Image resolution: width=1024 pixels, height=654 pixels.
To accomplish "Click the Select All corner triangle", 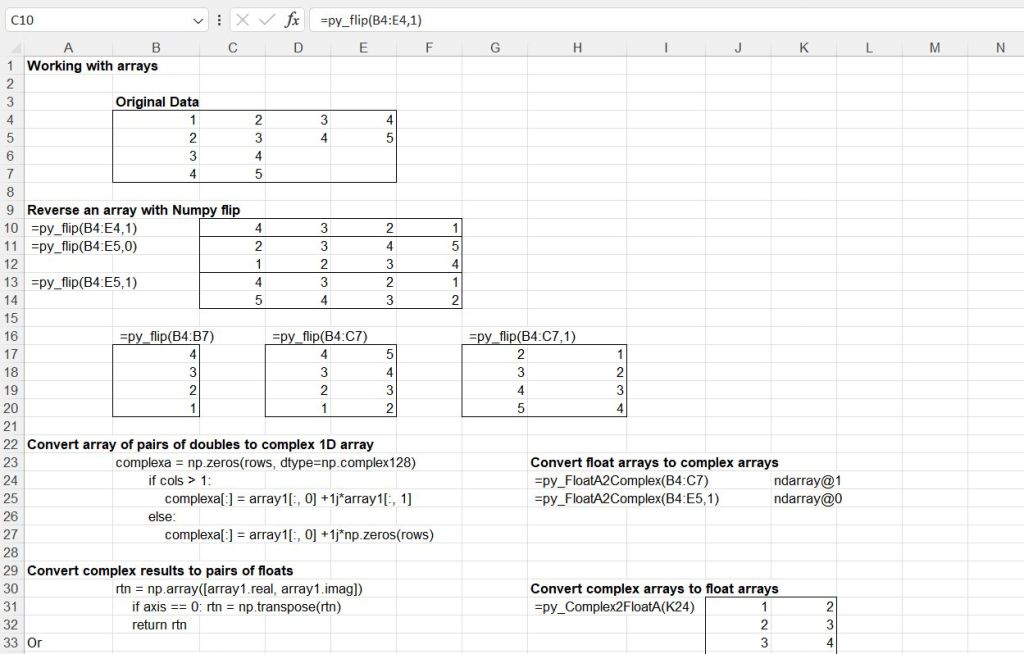I will click(11, 48).
